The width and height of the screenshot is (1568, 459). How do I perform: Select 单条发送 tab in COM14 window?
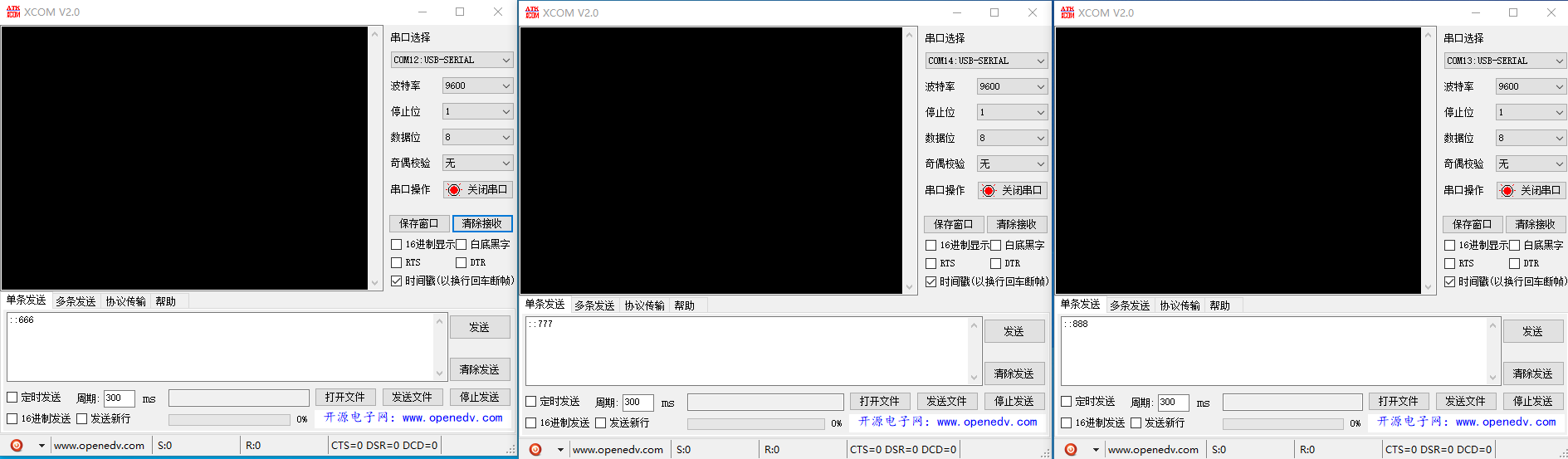(545, 305)
